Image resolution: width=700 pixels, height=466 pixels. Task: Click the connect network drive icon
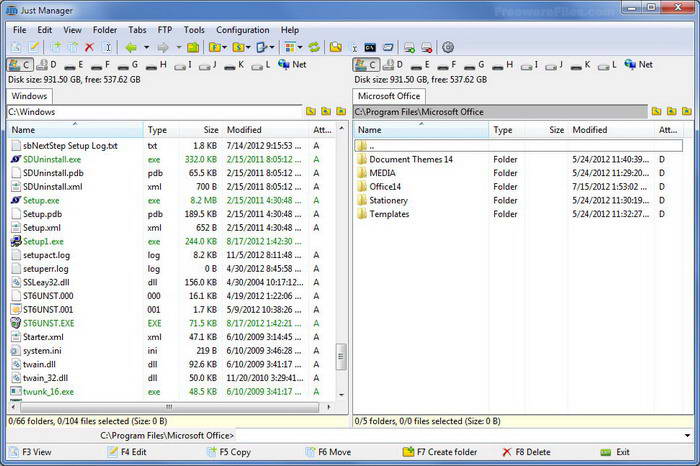click(409, 47)
